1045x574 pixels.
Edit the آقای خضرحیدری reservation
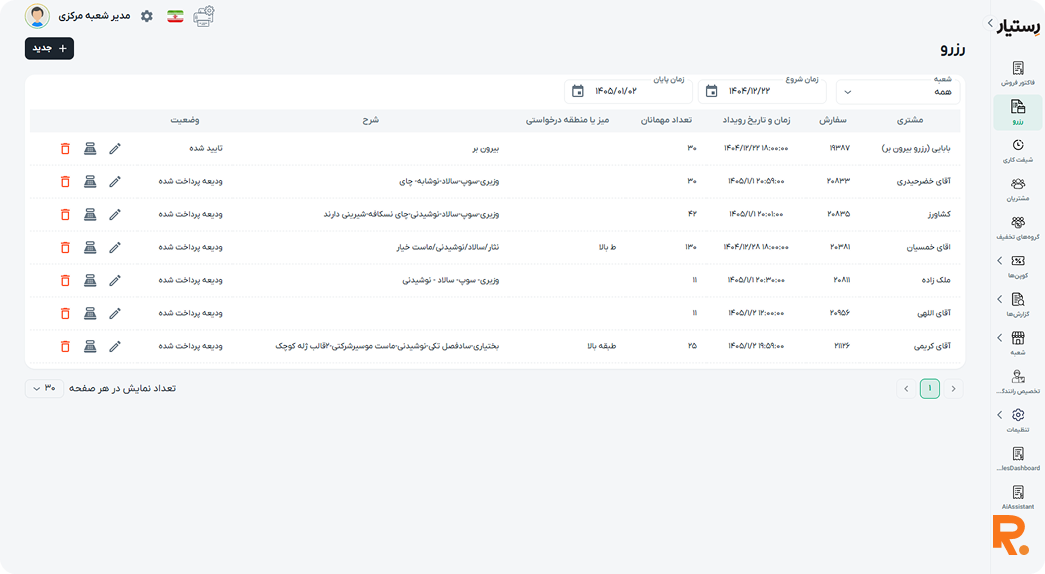(115, 181)
